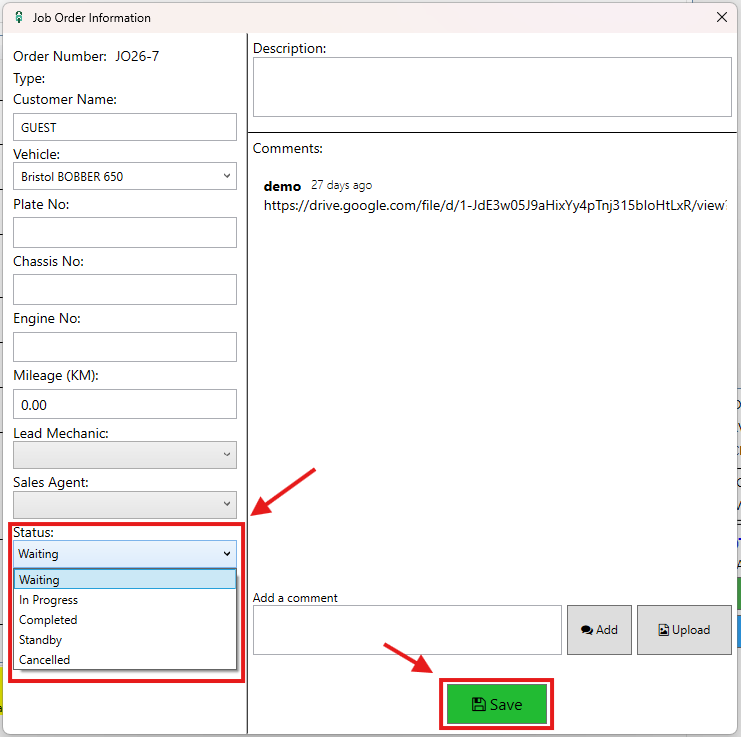Close the Job Order Information window
The height and width of the screenshot is (737, 741).
[722, 17]
